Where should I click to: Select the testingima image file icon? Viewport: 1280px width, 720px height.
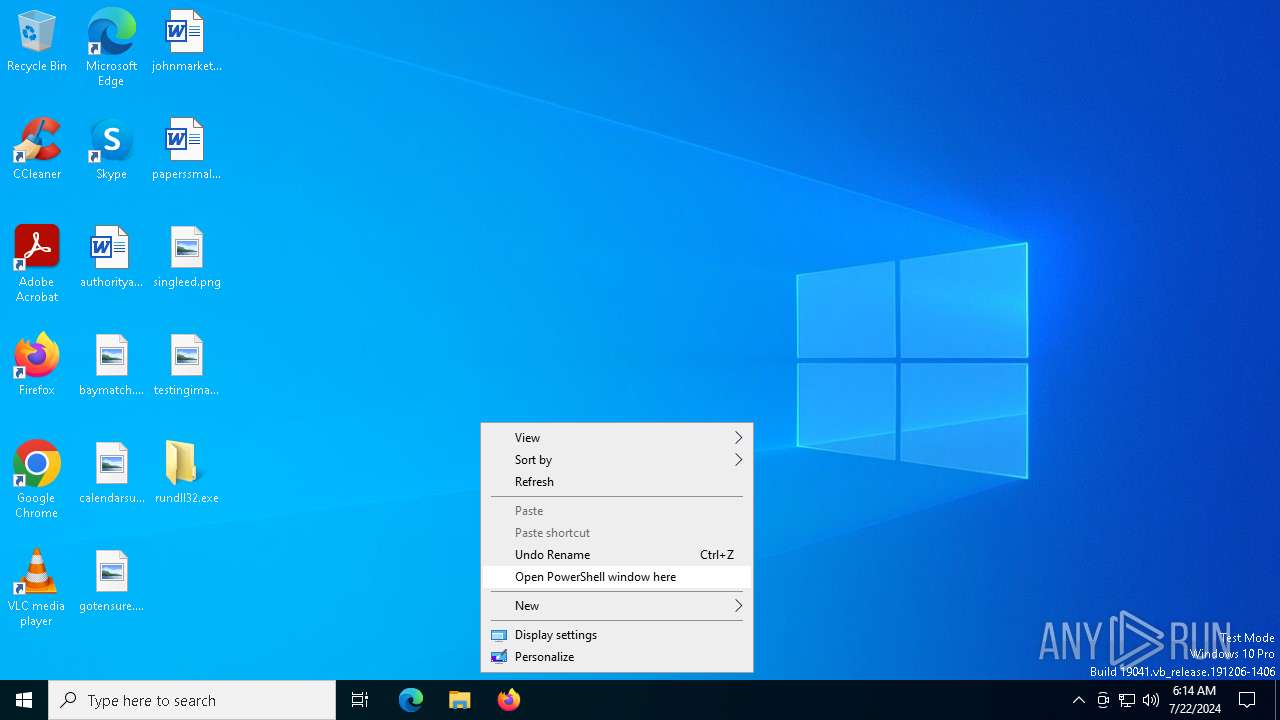point(186,366)
